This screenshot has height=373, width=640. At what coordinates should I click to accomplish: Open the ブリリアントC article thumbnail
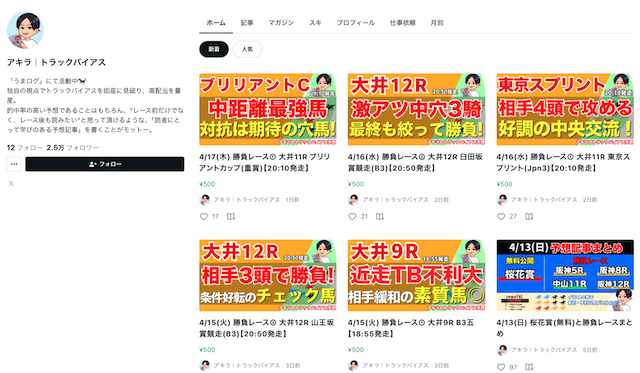[x=268, y=109]
